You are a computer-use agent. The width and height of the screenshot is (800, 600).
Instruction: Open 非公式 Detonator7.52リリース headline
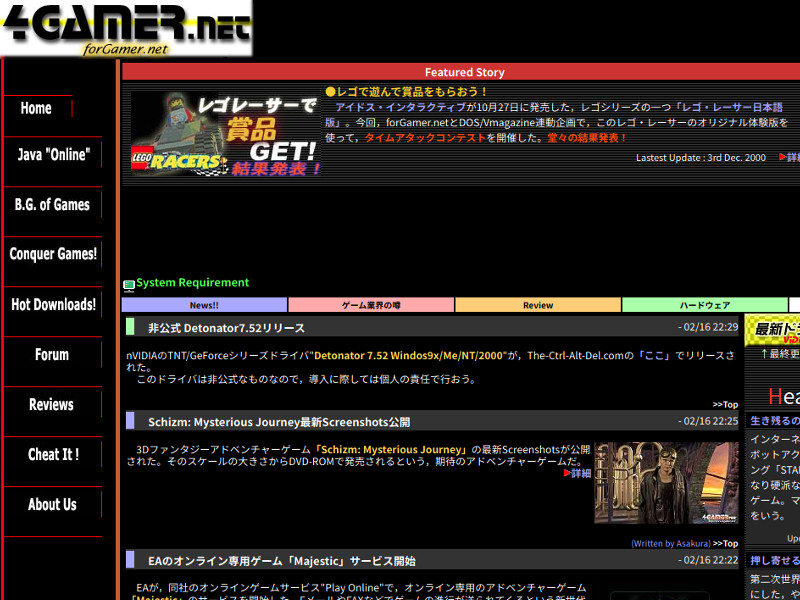[226, 328]
